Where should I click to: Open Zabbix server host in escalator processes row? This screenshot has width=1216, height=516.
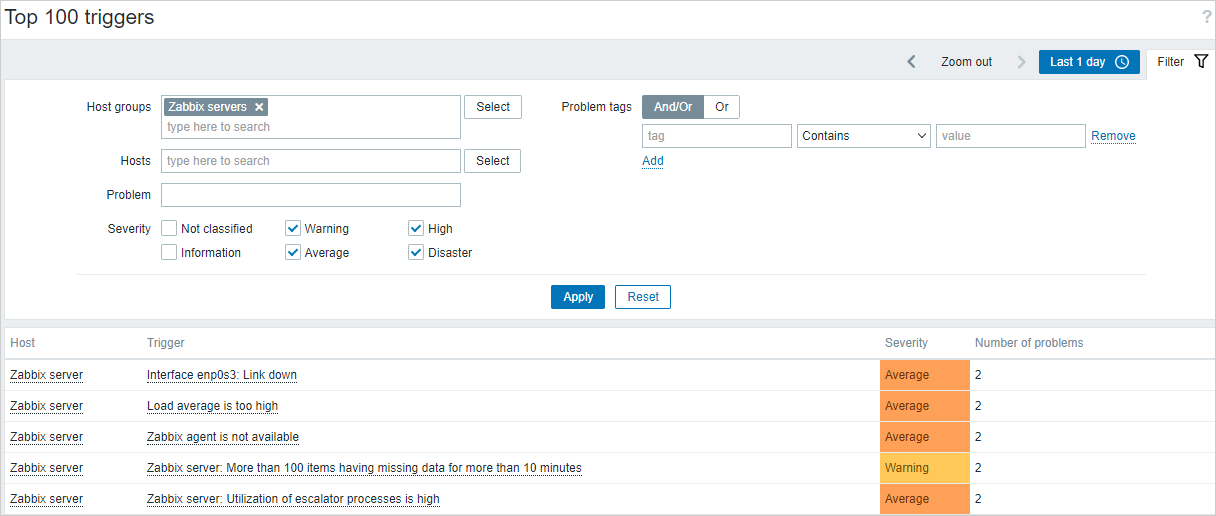tap(46, 499)
